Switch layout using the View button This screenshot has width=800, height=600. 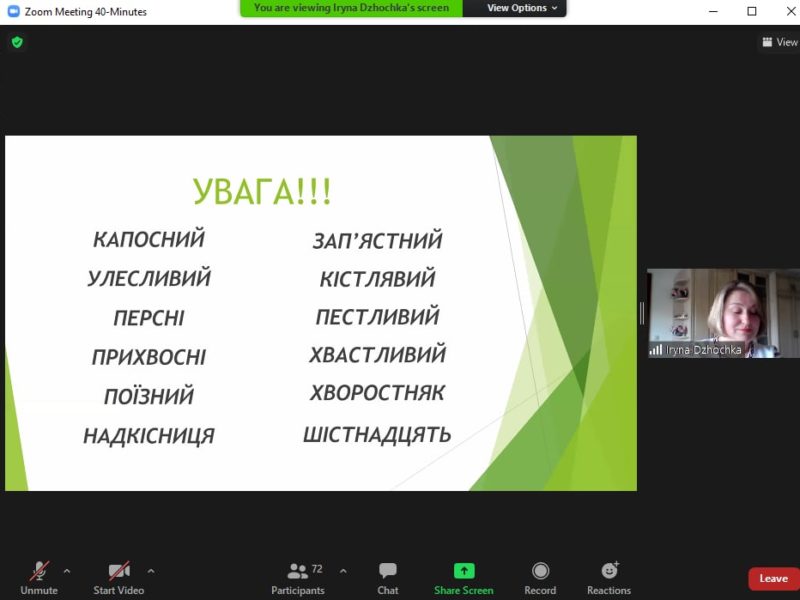[x=779, y=42]
